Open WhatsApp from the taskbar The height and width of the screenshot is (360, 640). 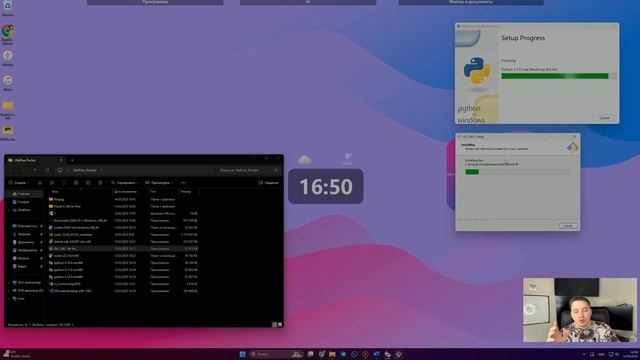click(x=354, y=354)
